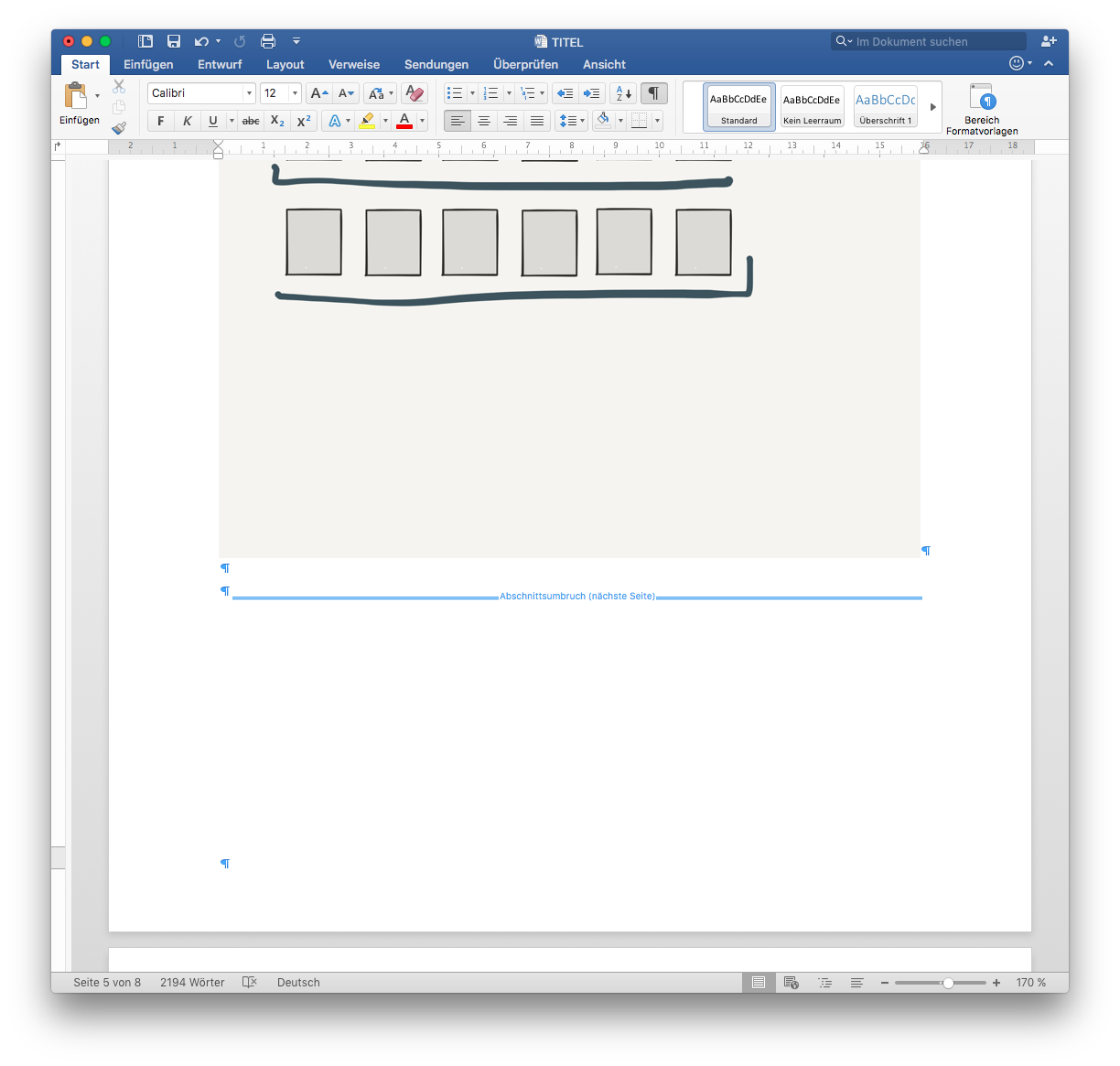Click the Deutsch language indicator
Viewport: 1120px width, 1066px height.
[x=298, y=982]
